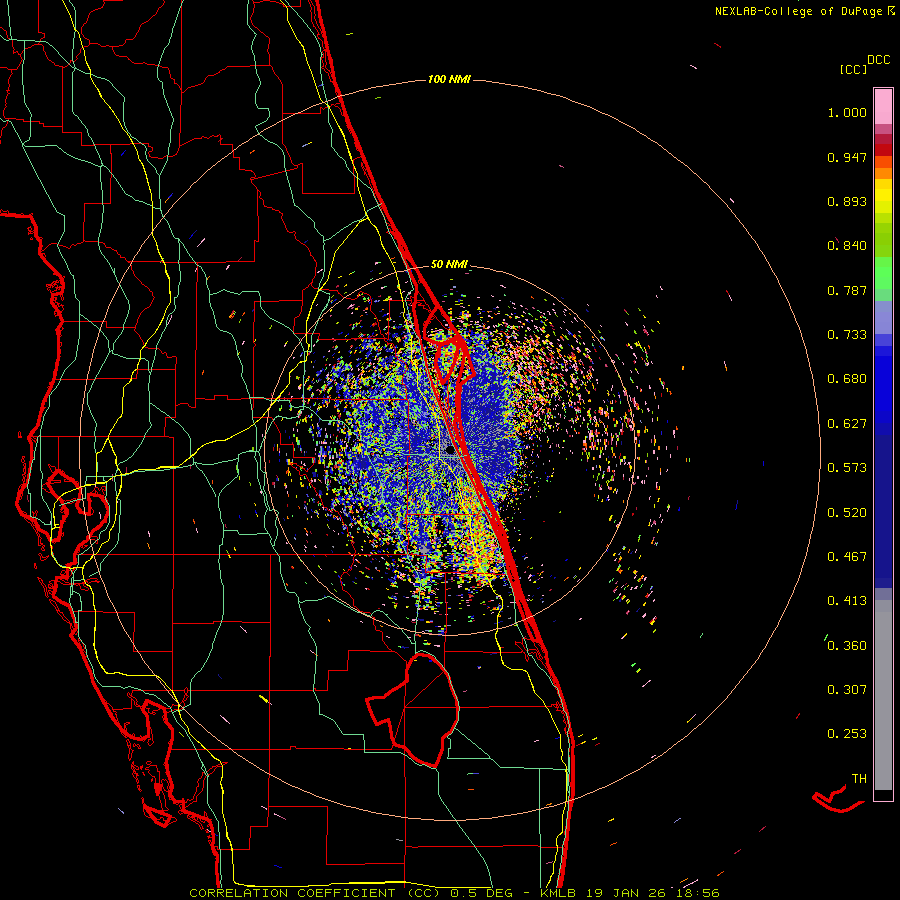Click the 0.573 color scale value

click(847, 468)
